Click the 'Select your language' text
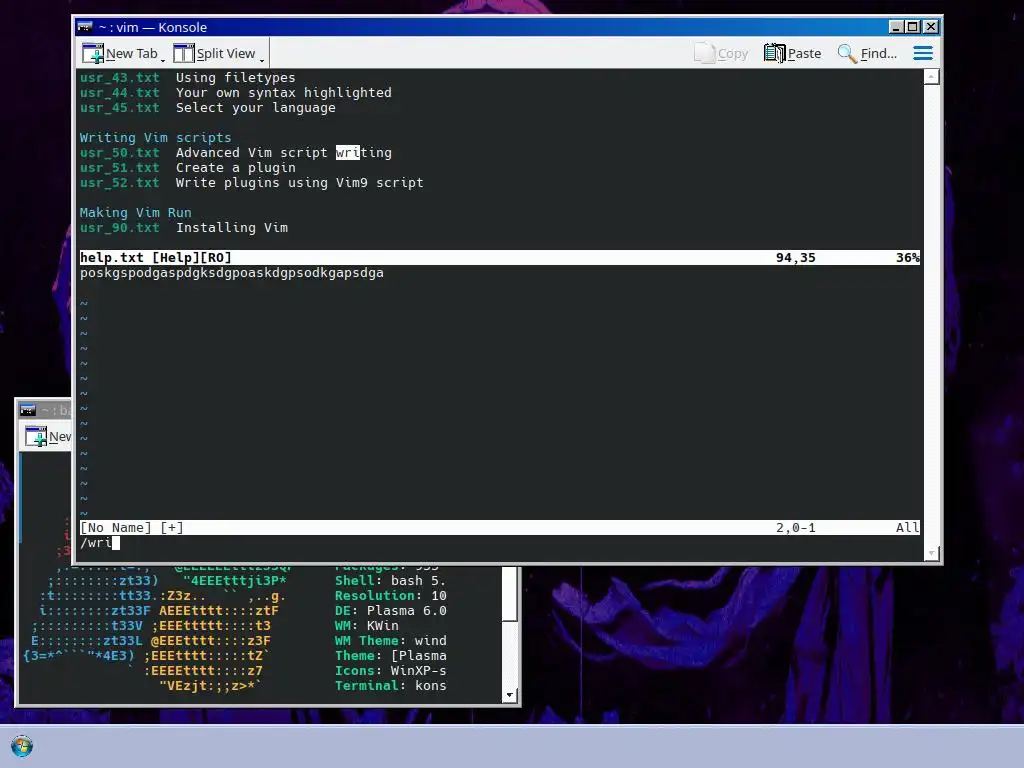The width and height of the screenshot is (1024, 768). pyautogui.click(x=255, y=108)
